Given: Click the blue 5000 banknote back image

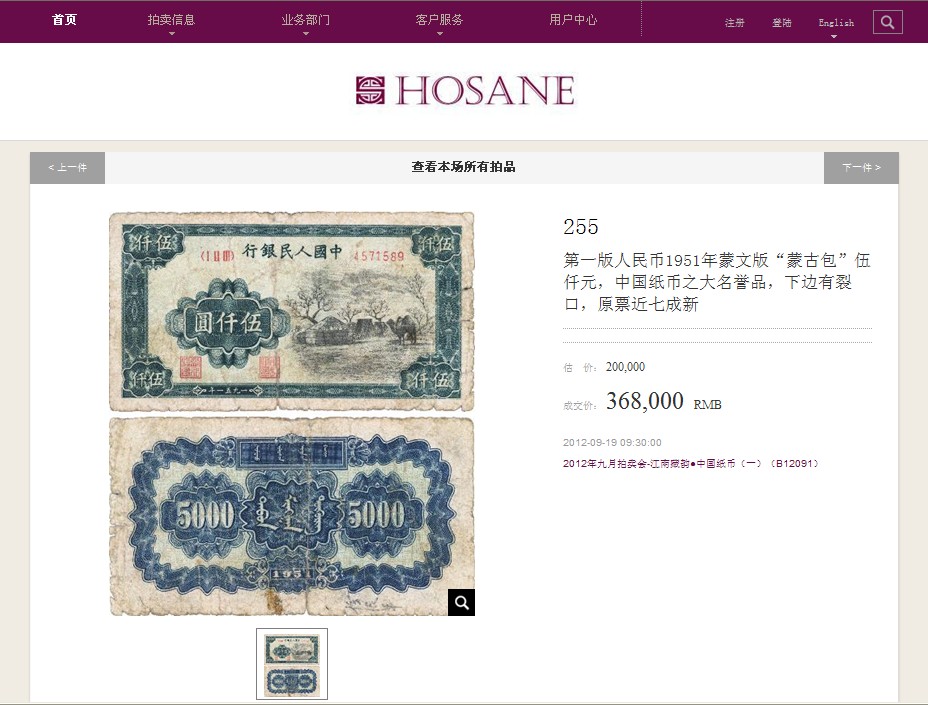Looking at the screenshot, I should click(x=292, y=516).
